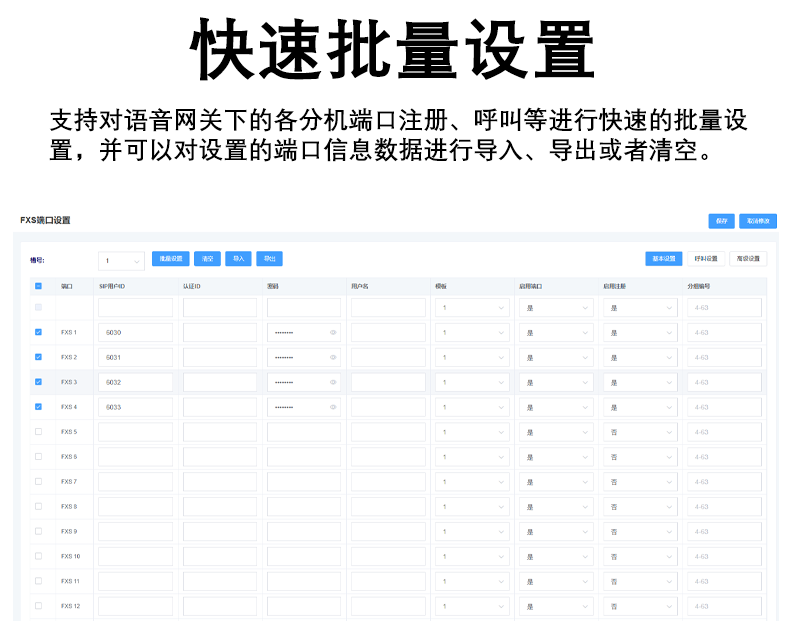Switch to the 基本设置 tab

click(663, 259)
